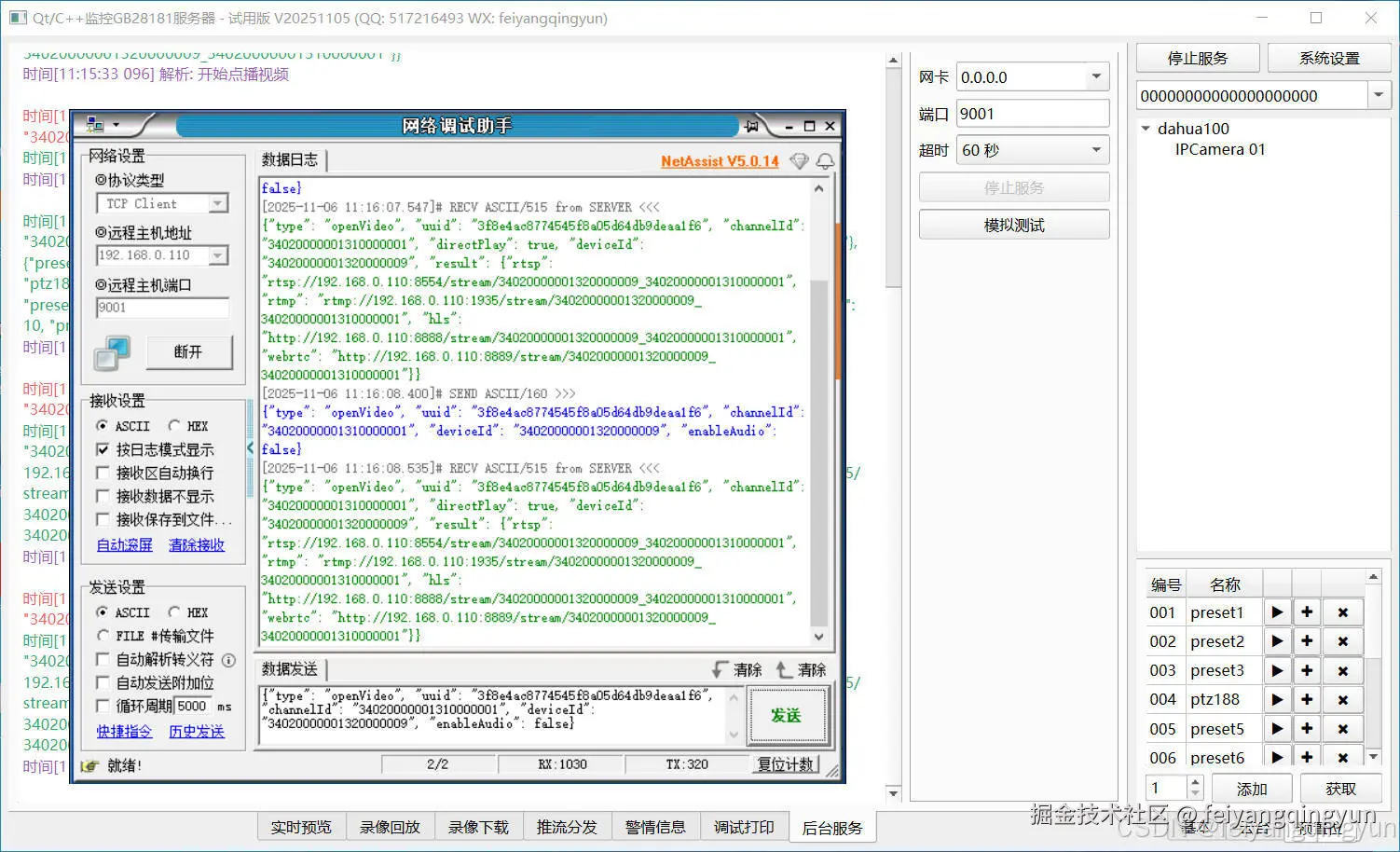Click the plus icon for preset1
The height and width of the screenshot is (852, 1400).
1307,612
